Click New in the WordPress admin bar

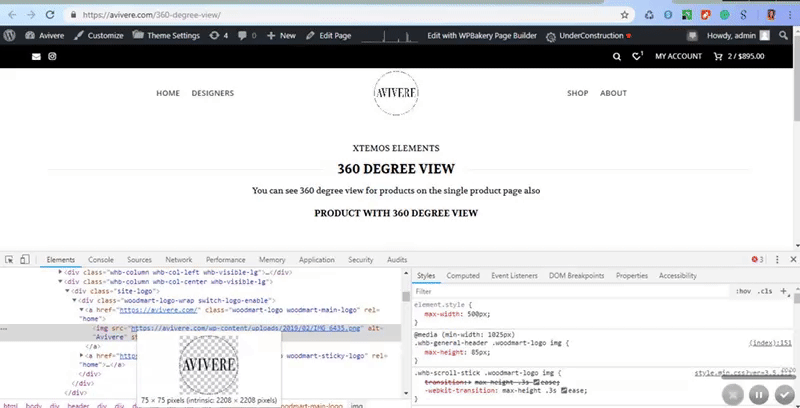(282, 36)
